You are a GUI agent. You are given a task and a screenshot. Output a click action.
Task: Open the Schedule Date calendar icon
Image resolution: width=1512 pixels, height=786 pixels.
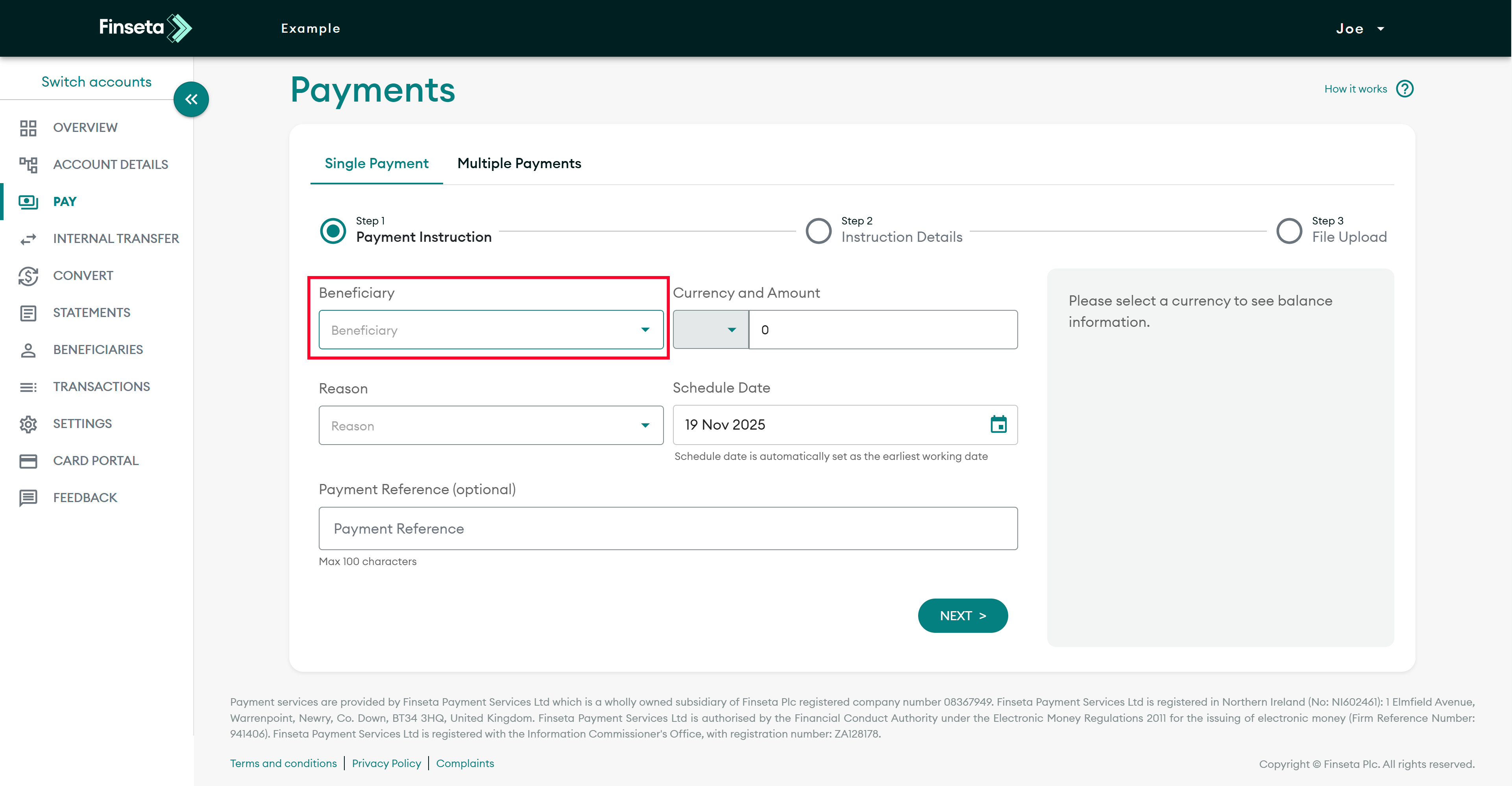[998, 424]
